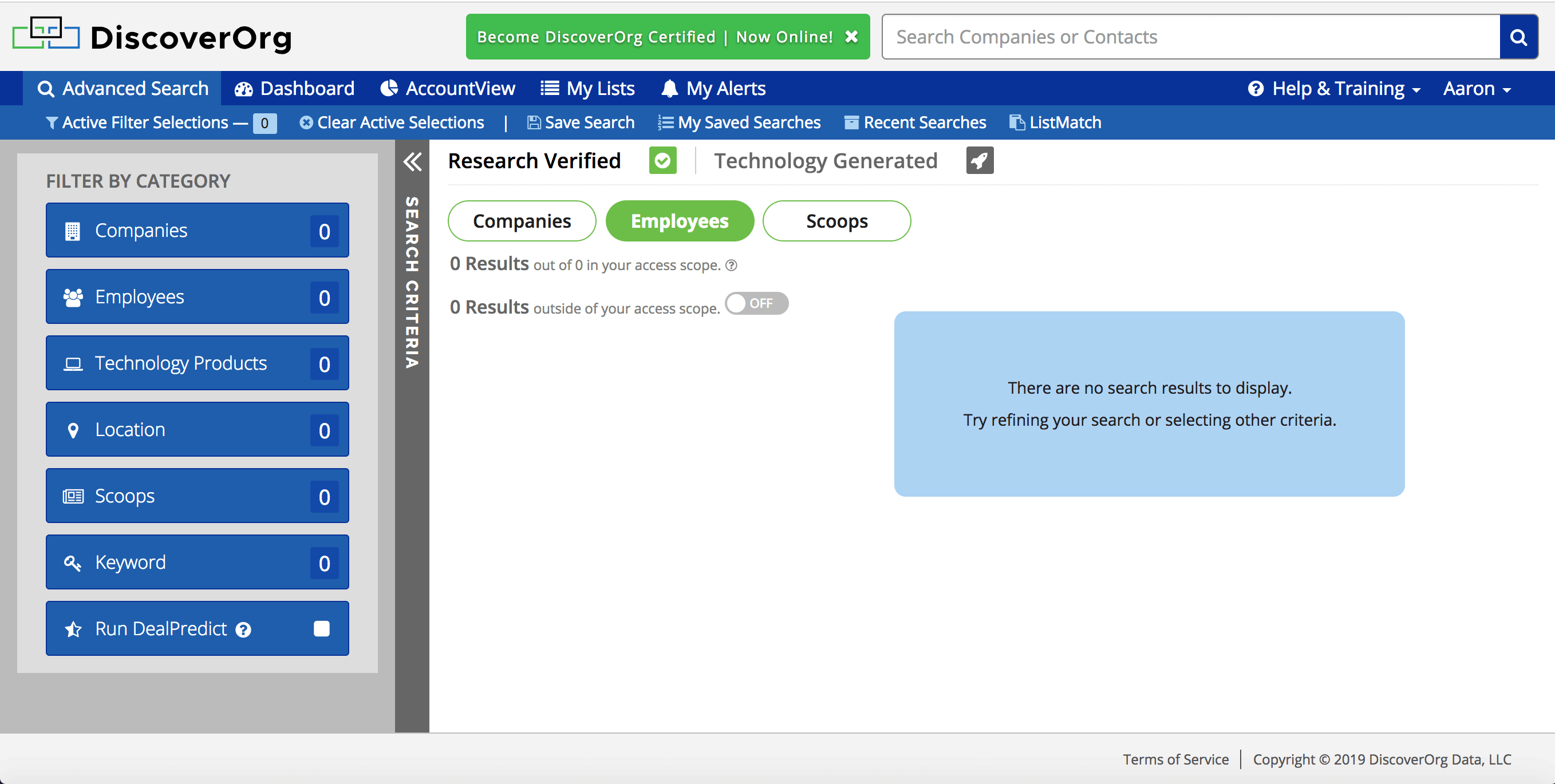
Task: Click the Advanced Search magnifier icon
Action: click(x=46, y=89)
